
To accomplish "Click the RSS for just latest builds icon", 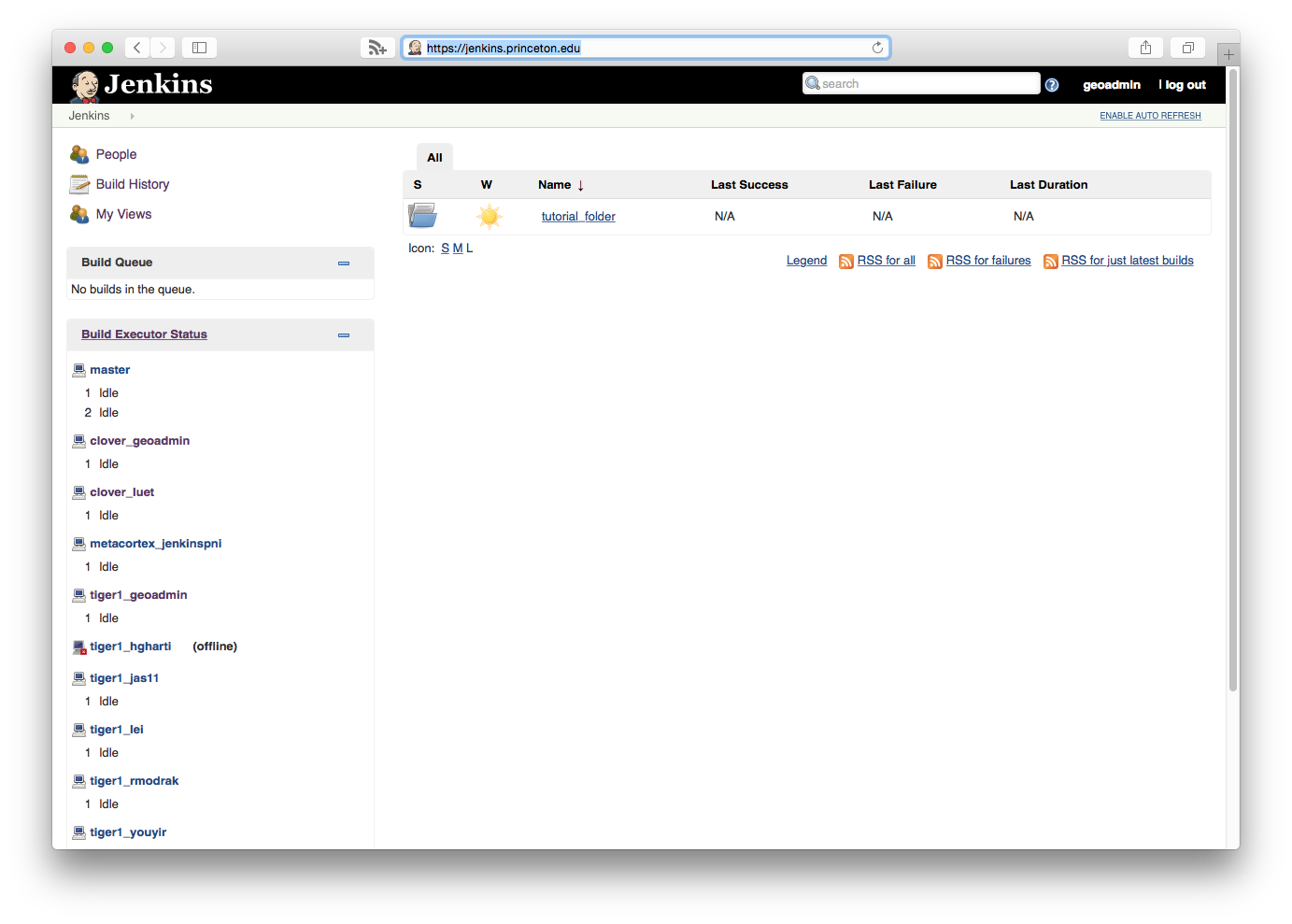I will [1051, 262].
